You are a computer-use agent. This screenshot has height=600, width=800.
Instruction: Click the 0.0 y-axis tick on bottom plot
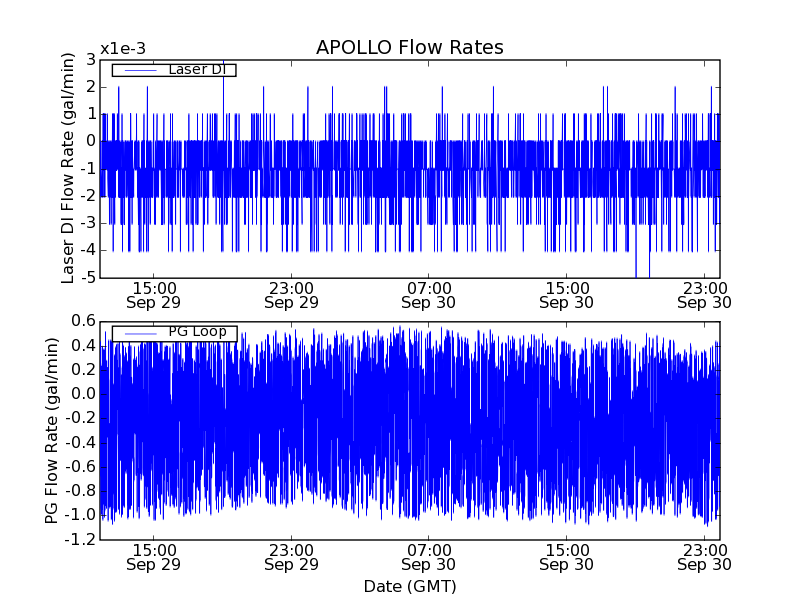84,394
